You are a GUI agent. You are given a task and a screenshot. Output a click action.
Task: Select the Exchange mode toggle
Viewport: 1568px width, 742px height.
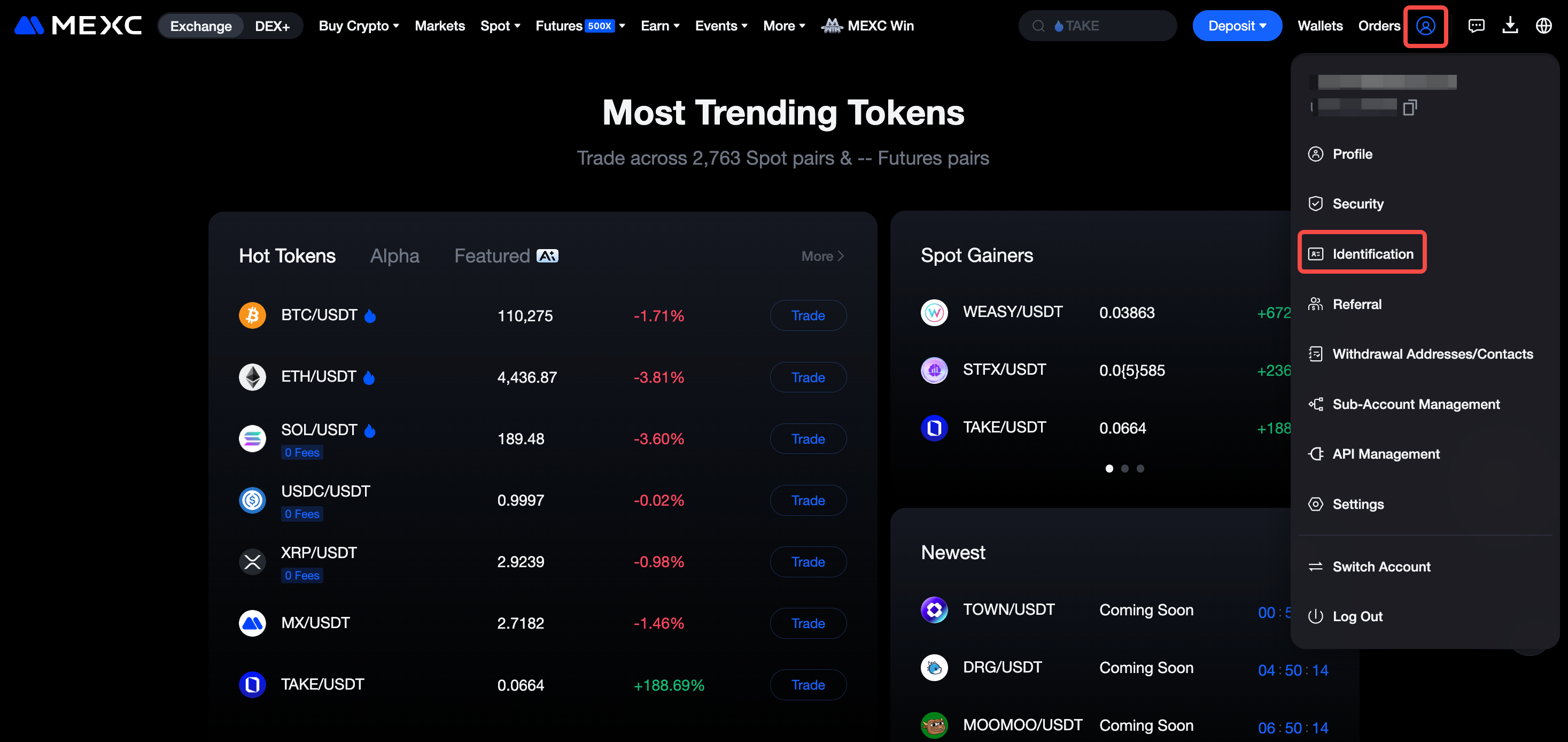point(201,26)
